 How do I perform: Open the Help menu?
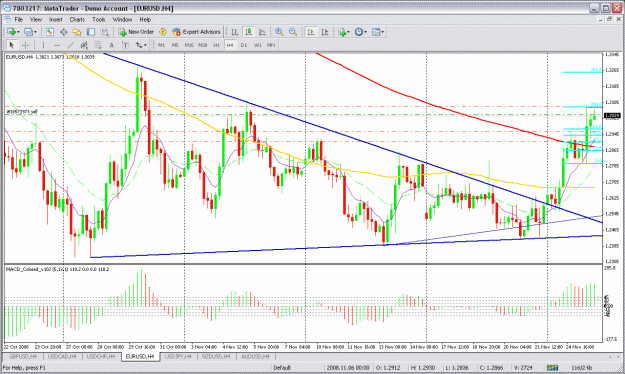click(x=145, y=19)
